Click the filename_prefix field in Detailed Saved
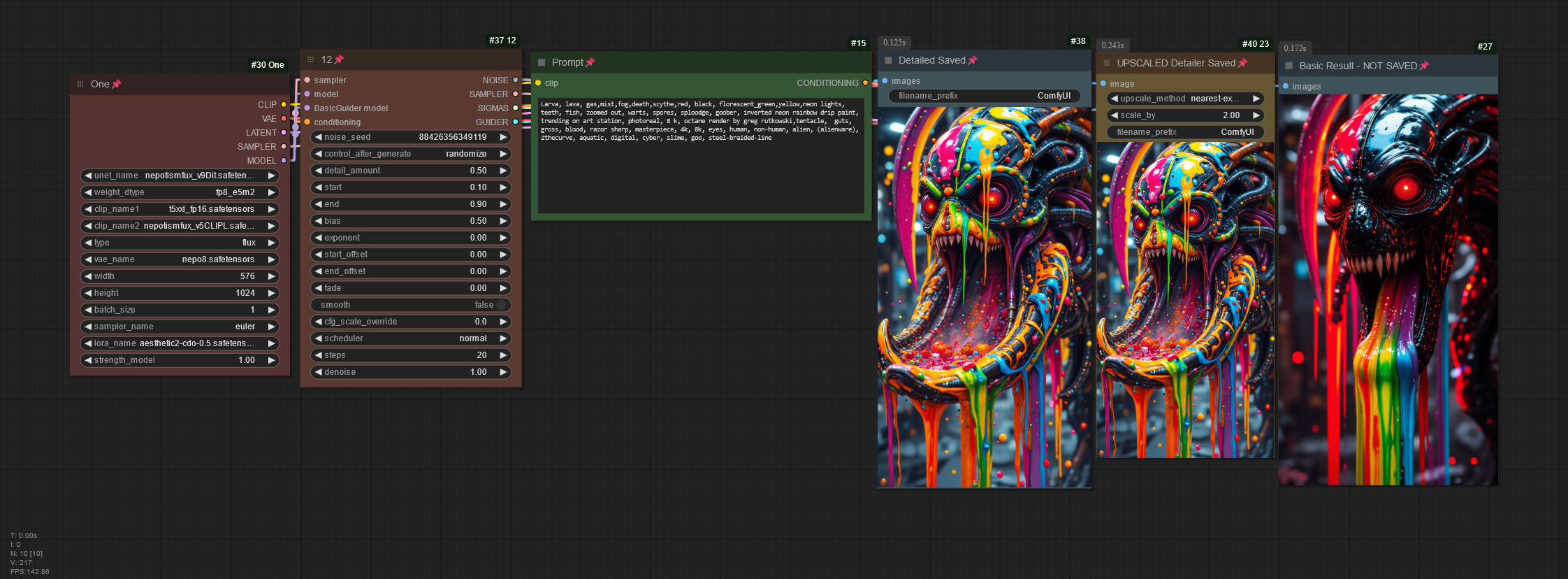 click(984, 96)
